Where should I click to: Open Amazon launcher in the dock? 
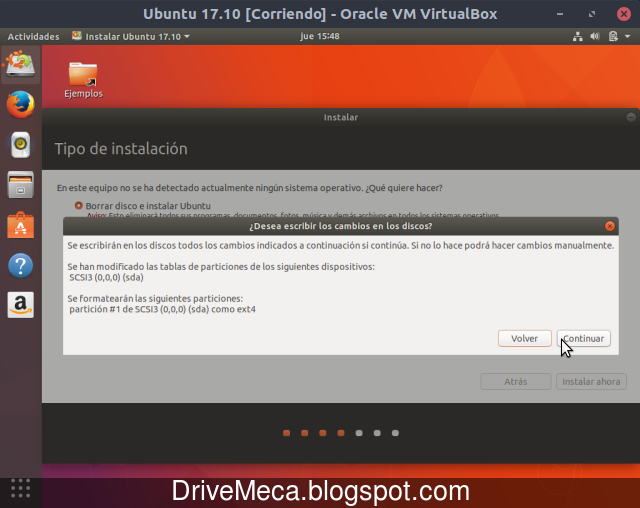click(x=20, y=305)
